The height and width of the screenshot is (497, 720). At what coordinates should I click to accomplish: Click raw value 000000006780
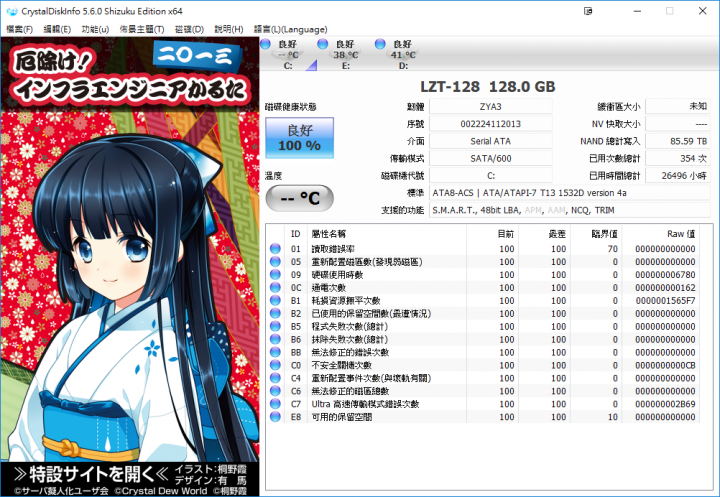[665, 275]
